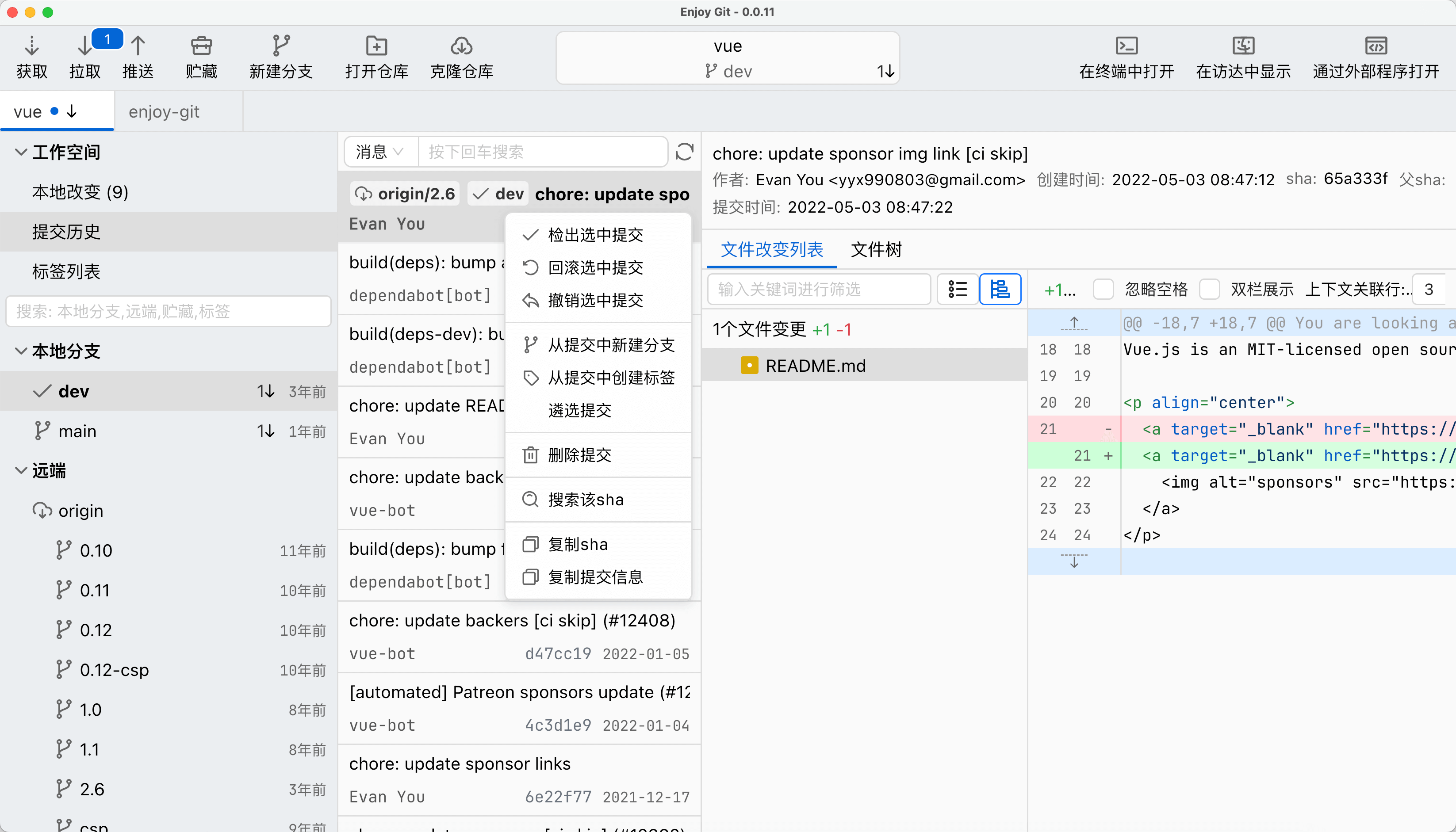
Task: Expand diff context above line 18
Action: (1073, 324)
